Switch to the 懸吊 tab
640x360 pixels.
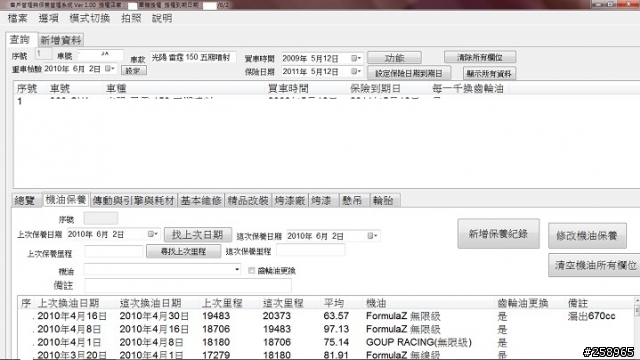click(353, 200)
